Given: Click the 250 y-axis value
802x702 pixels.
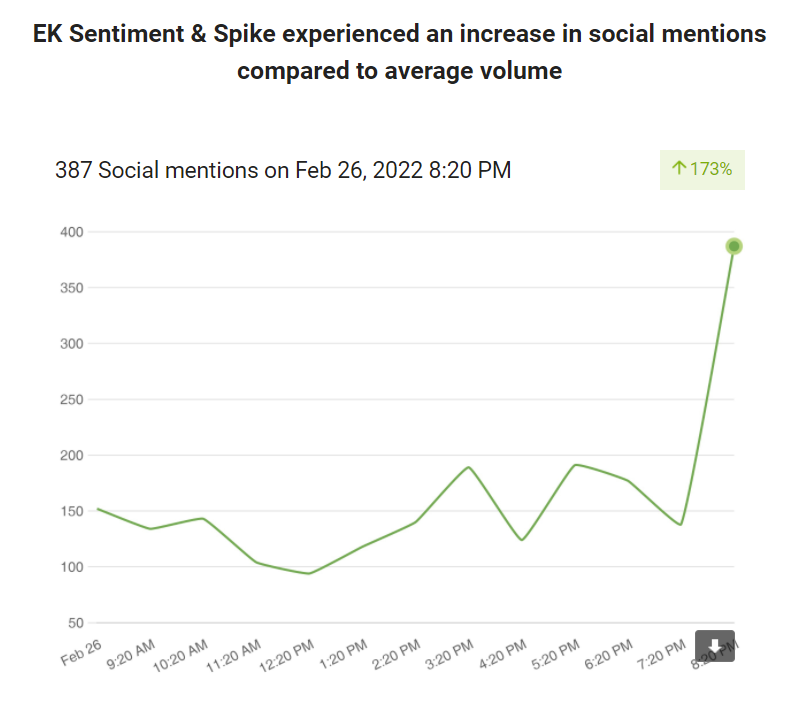Looking at the screenshot, I should coord(71,400).
